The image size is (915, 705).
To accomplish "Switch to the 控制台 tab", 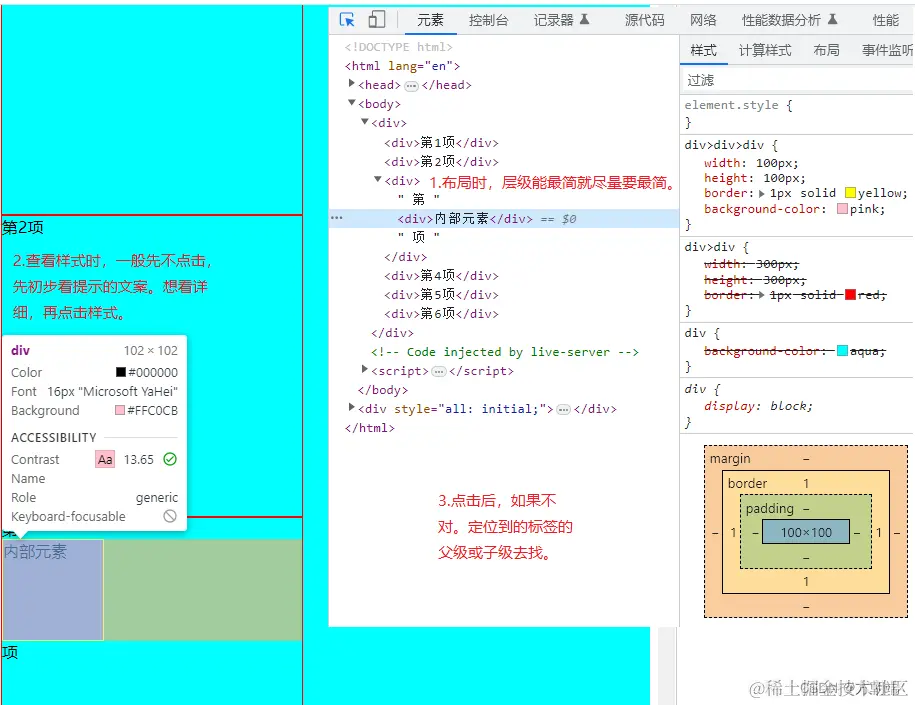I will point(488,20).
